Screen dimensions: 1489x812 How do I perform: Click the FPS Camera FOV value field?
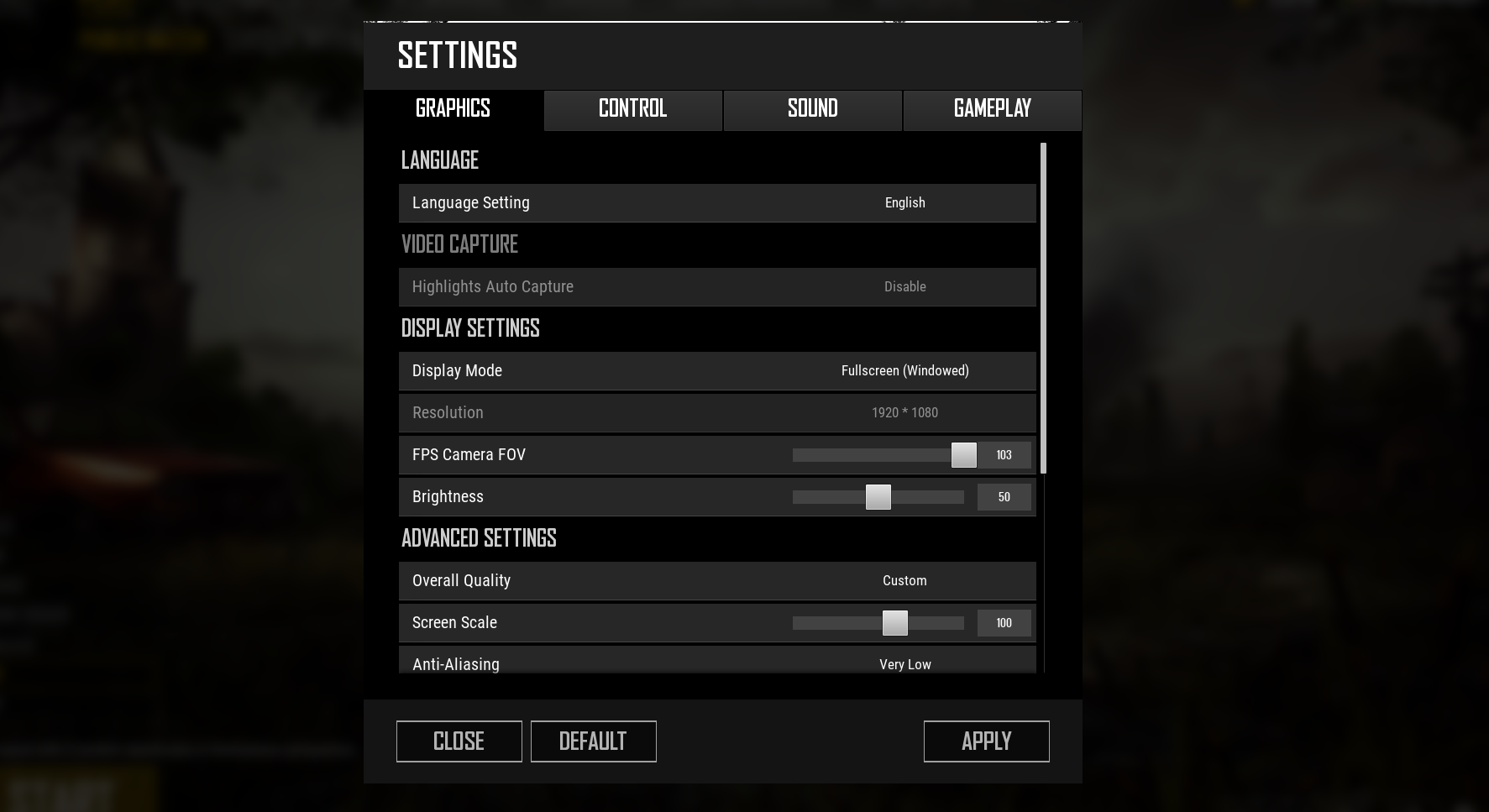click(x=1004, y=455)
